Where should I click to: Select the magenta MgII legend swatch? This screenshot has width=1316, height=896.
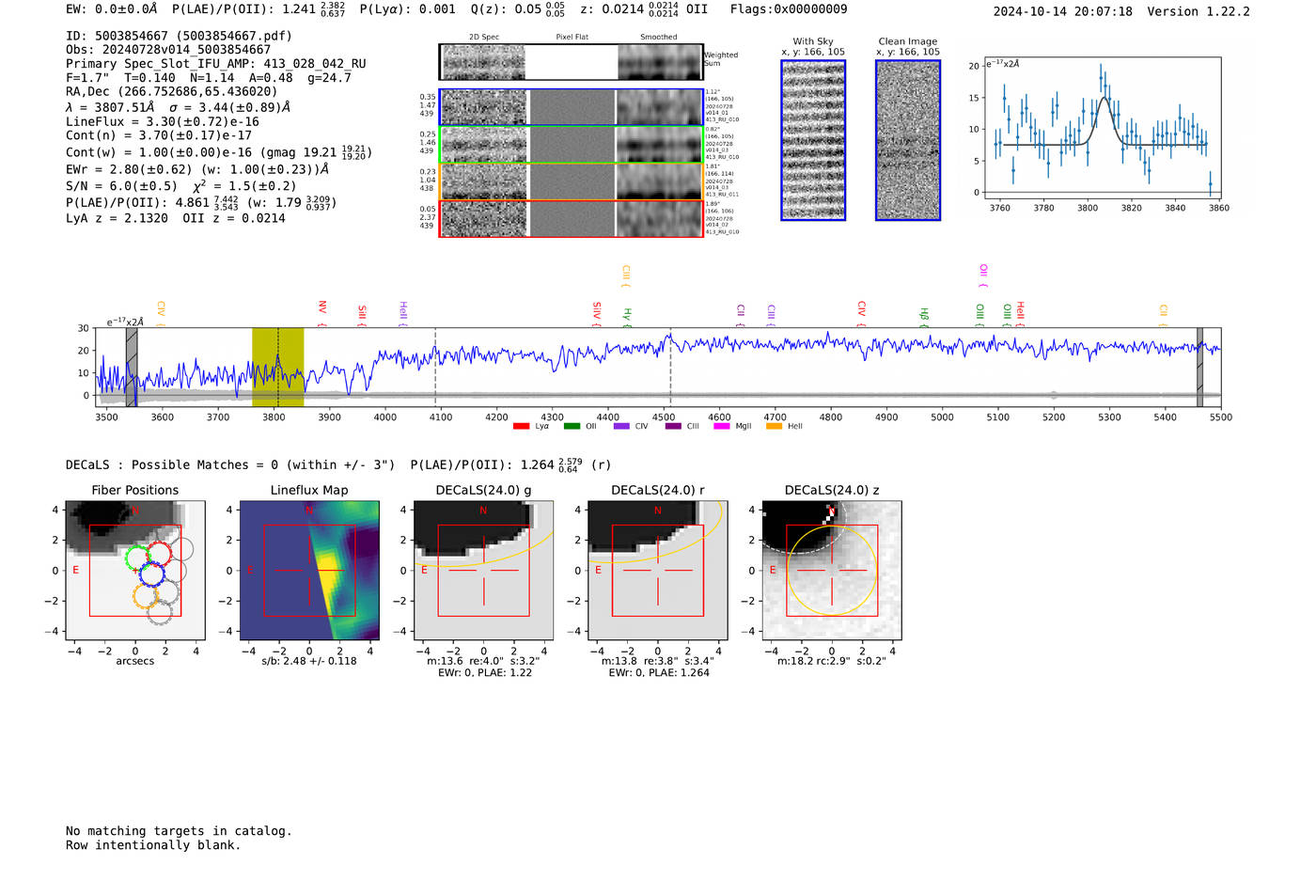click(721, 427)
